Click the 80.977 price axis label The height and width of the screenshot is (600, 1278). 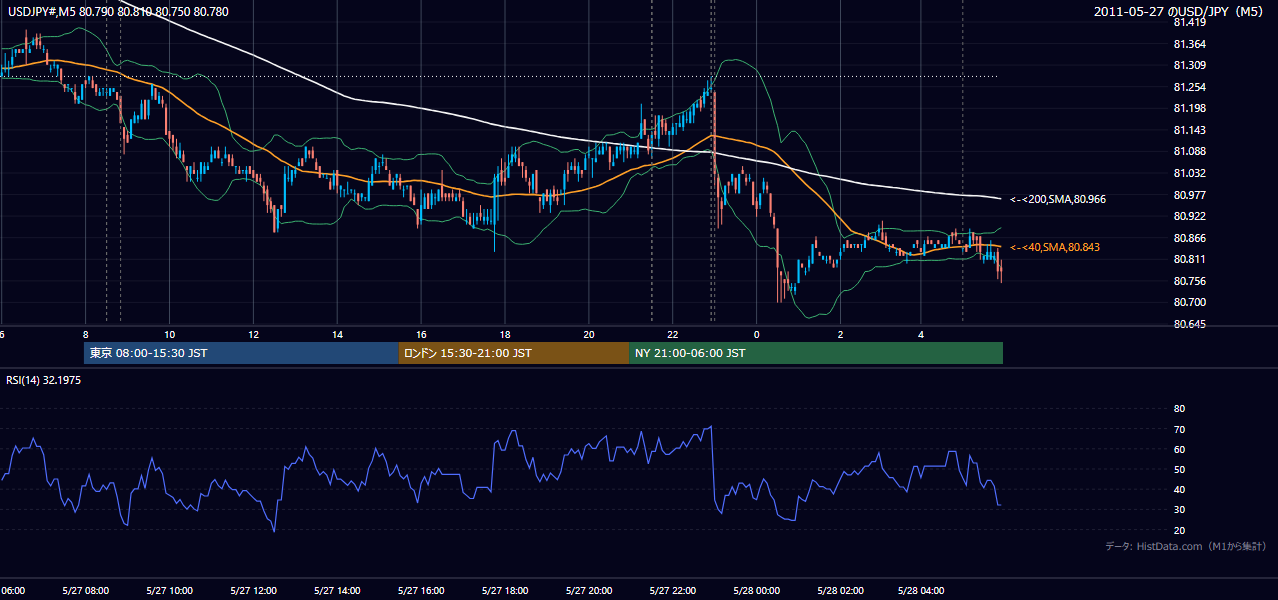pos(1190,195)
